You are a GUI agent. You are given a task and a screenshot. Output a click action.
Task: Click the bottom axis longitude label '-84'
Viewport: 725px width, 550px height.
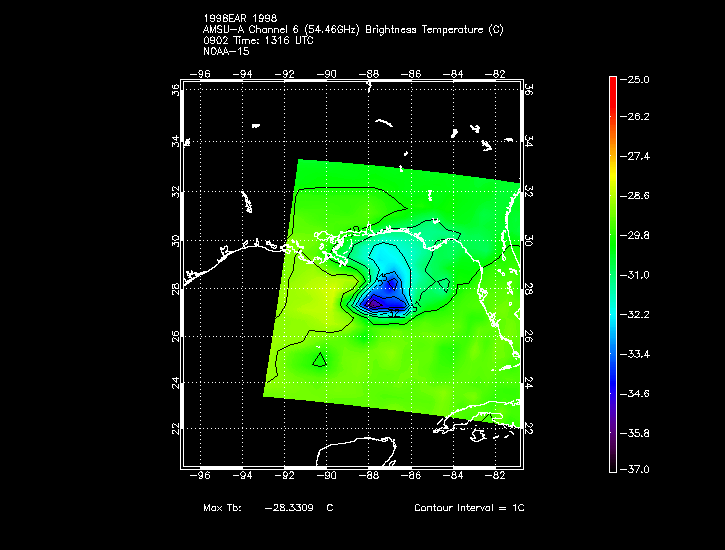(453, 476)
